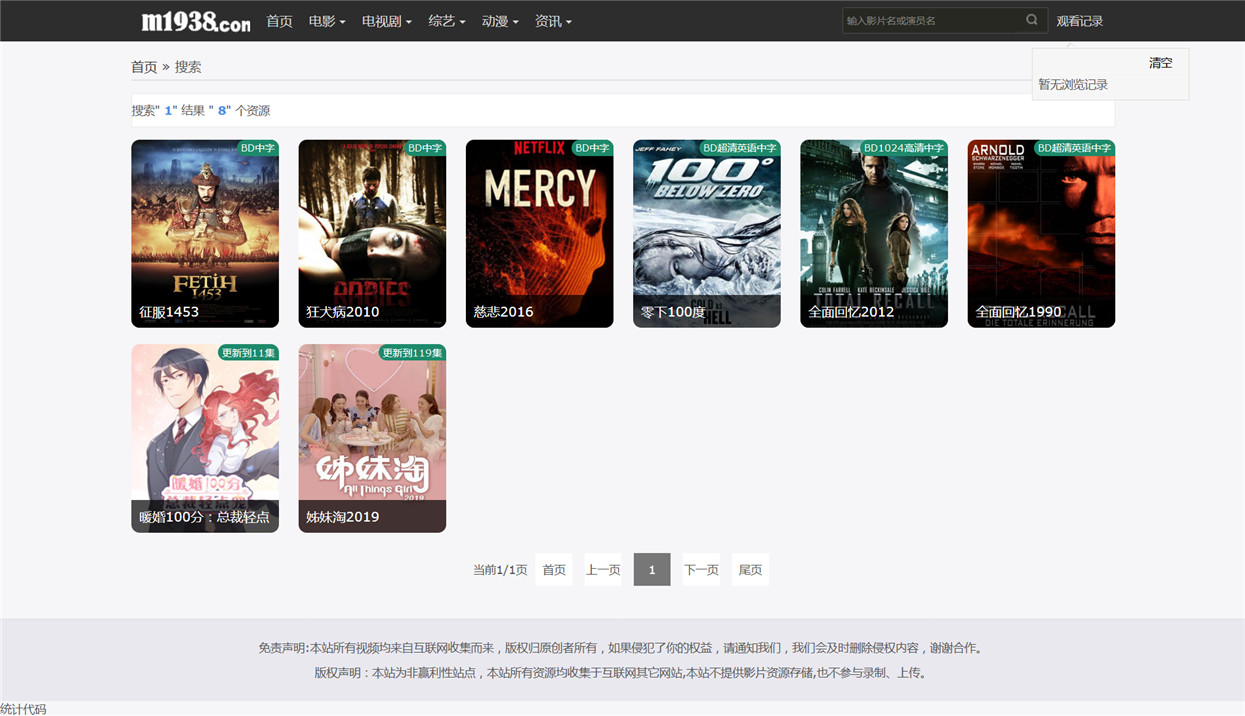Click the search magnifier icon
The image size is (1245, 716).
tap(1032, 20)
